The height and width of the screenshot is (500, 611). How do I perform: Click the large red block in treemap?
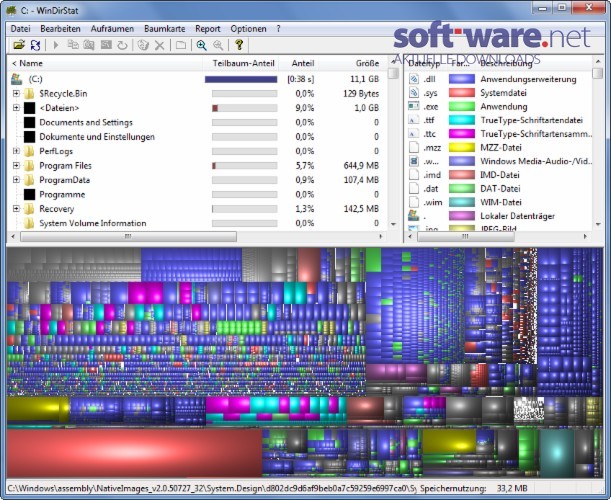click(134, 453)
